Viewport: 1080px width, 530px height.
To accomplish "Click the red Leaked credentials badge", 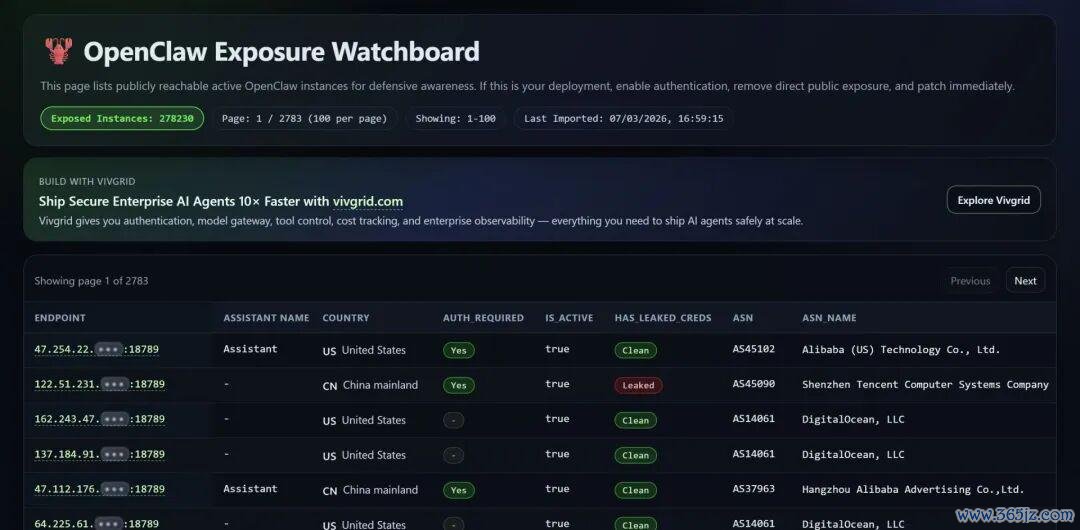I will (638, 385).
